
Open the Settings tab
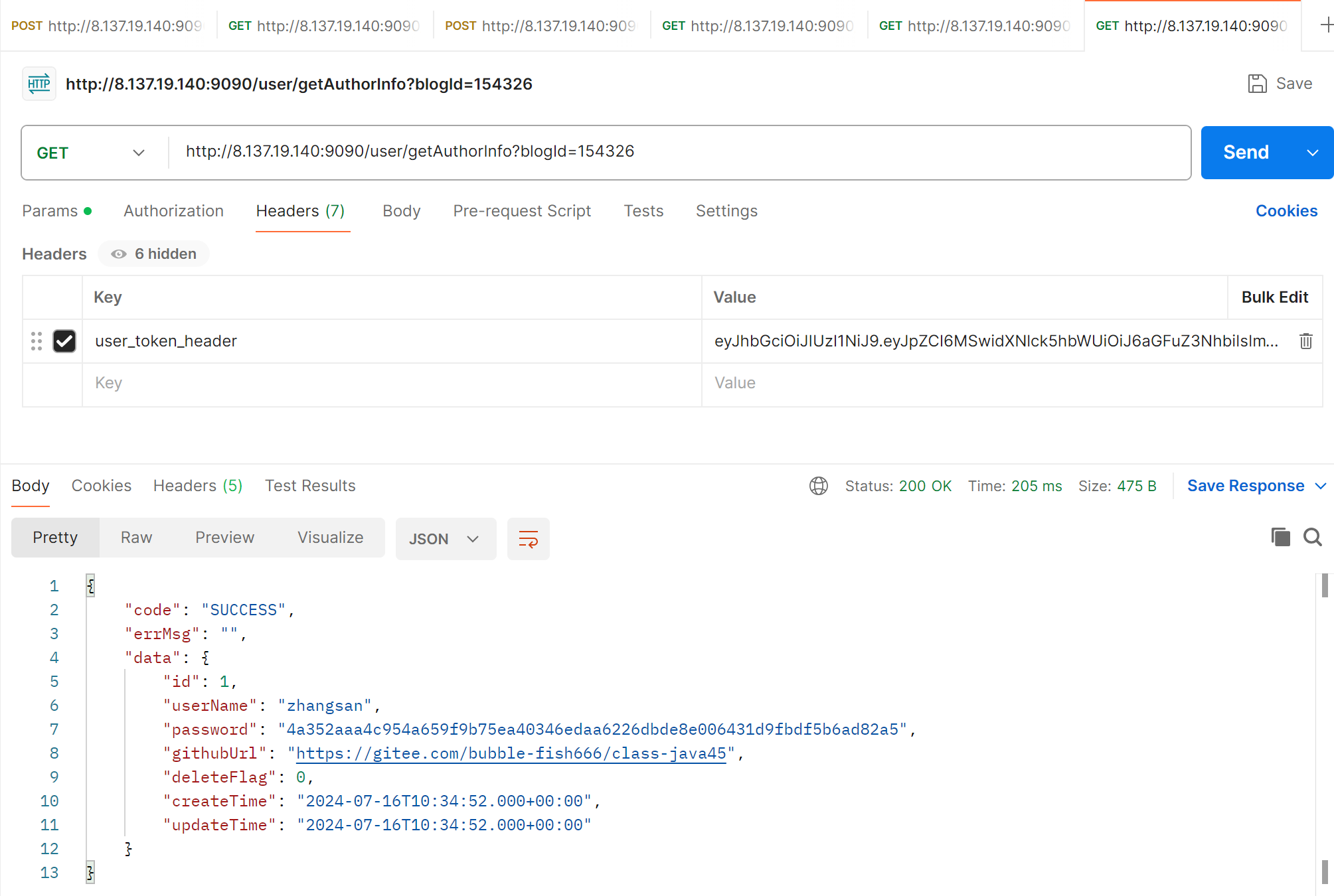(x=726, y=211)
